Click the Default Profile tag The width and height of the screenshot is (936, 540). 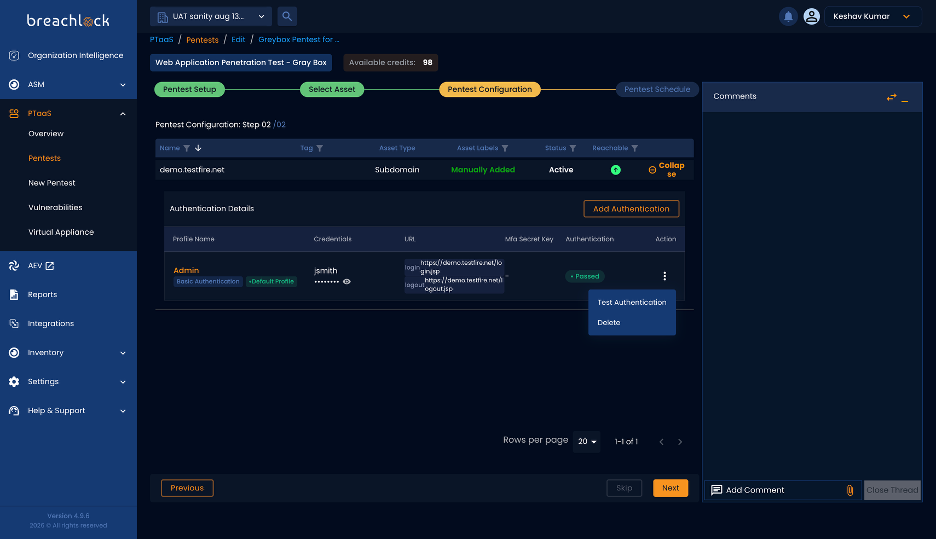pos(272,282)
